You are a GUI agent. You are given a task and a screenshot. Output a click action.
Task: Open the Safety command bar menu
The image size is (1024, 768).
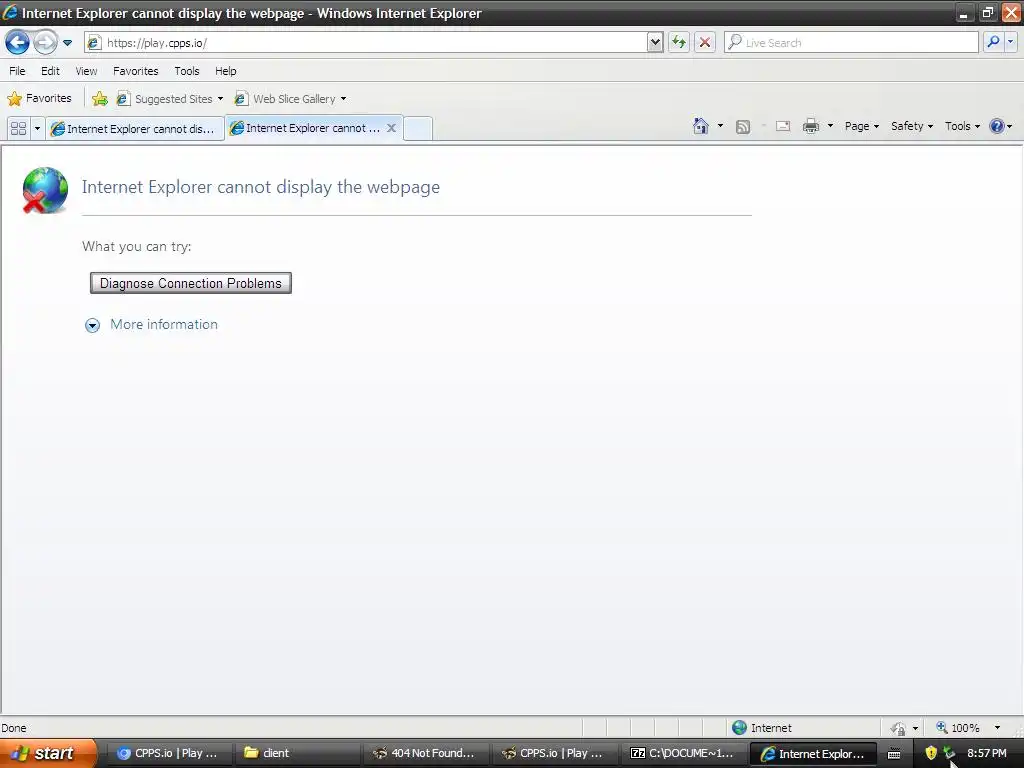point(912,126)
